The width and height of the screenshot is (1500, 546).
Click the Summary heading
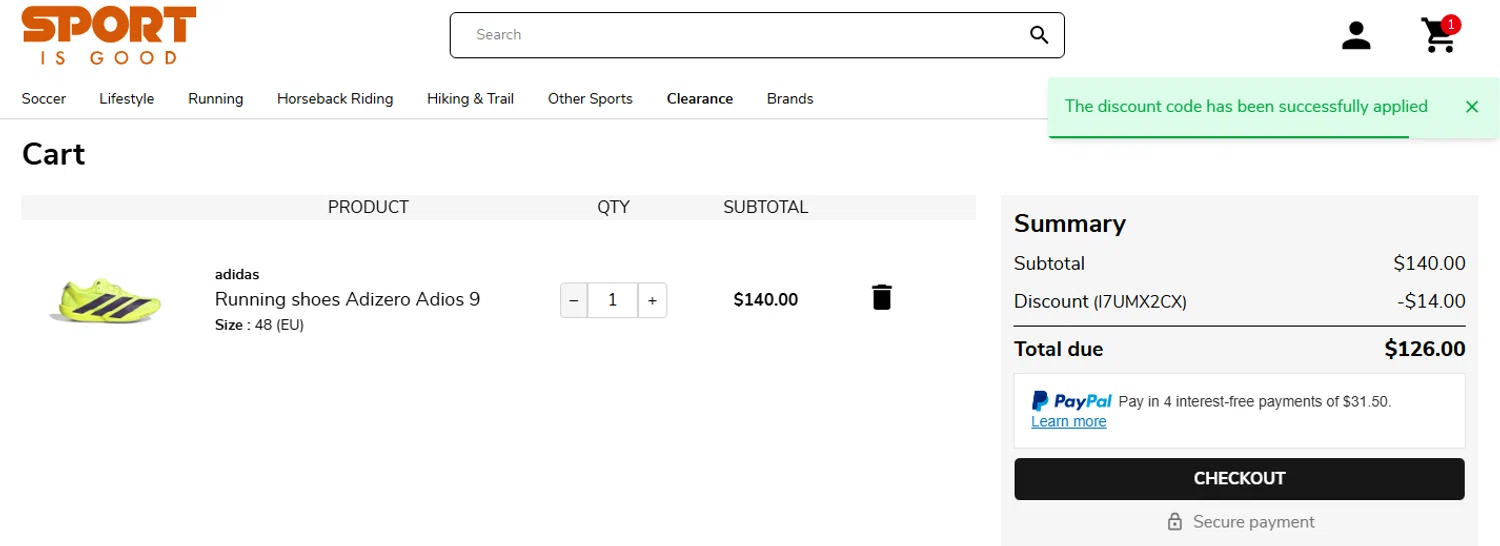[x=1070, y=223]
